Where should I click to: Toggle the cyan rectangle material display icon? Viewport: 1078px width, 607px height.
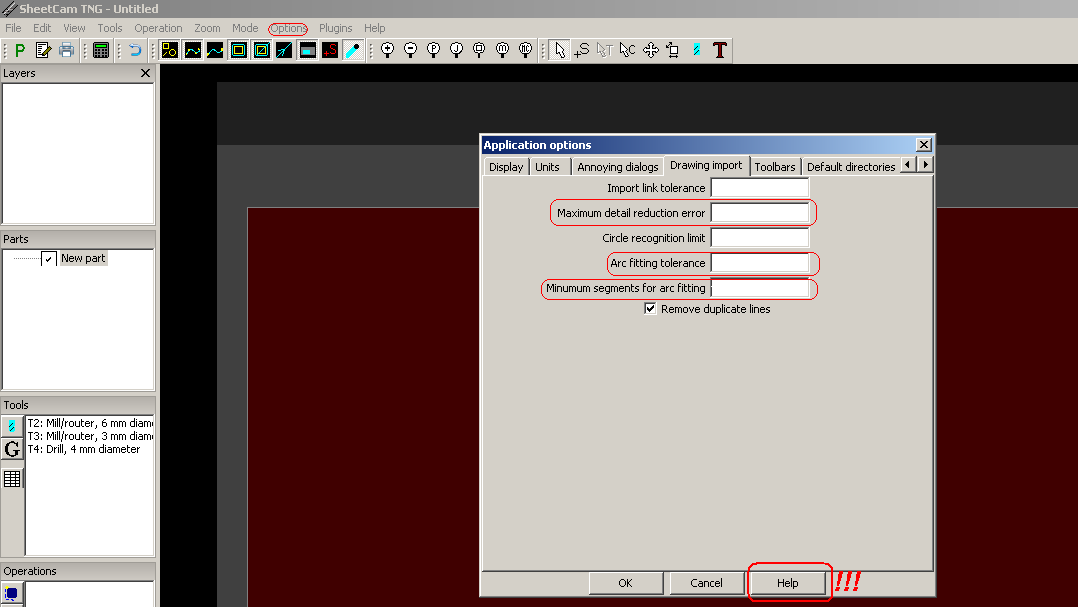tap(307, 50)
